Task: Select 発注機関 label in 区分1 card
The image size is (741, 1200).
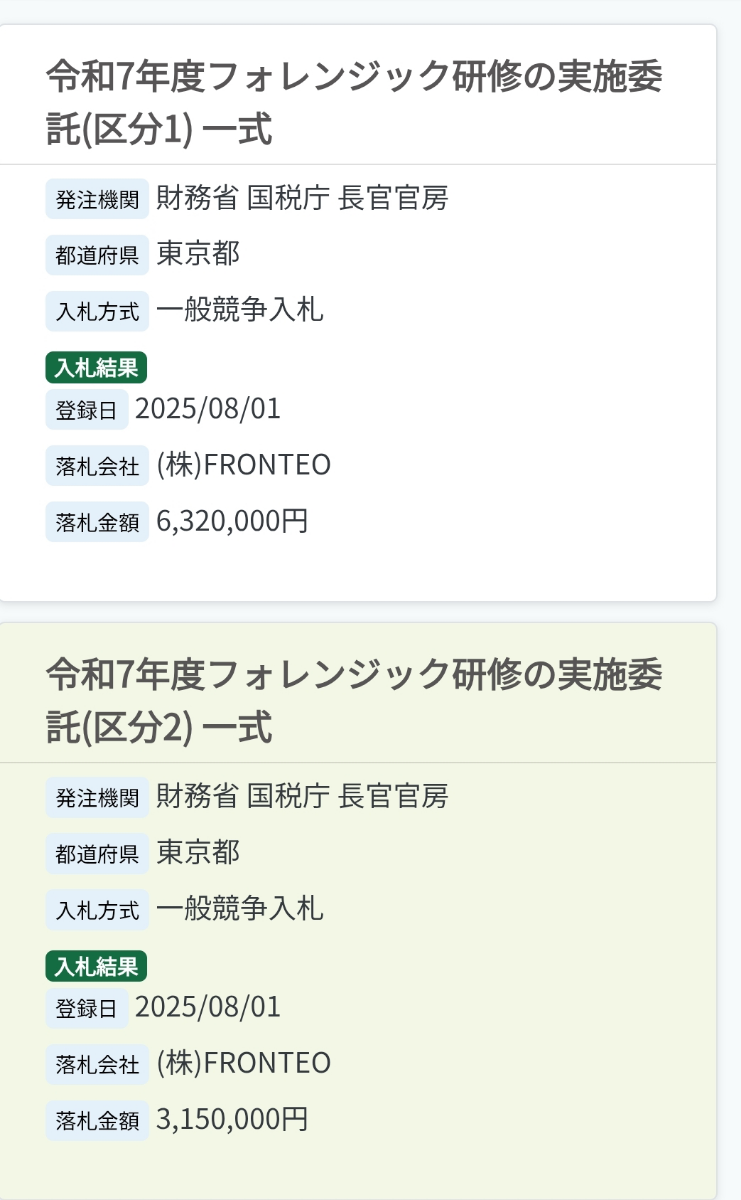Action: click(x=97, y=199)
